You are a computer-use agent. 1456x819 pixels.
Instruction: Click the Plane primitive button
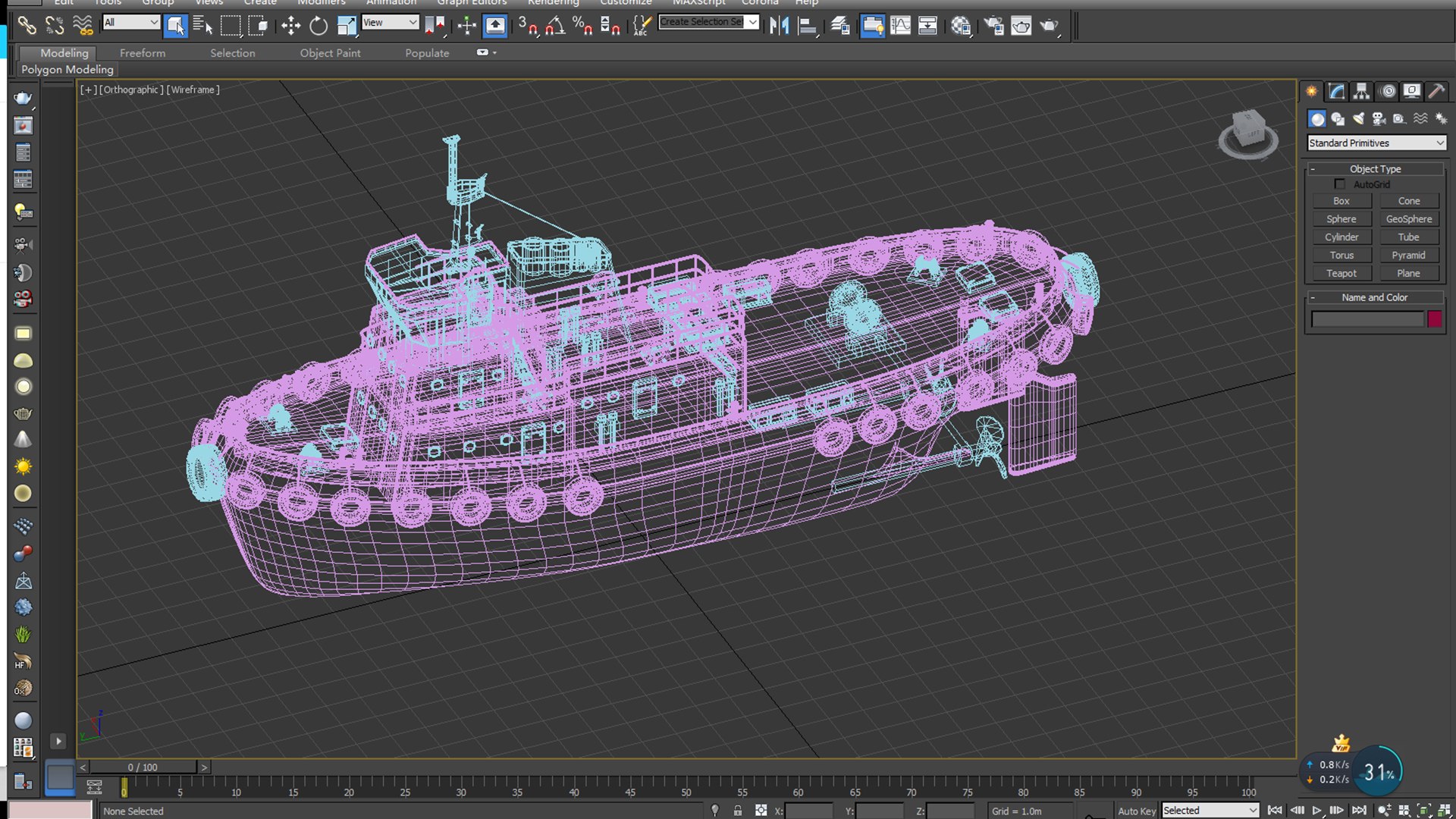pos(1409,273)
